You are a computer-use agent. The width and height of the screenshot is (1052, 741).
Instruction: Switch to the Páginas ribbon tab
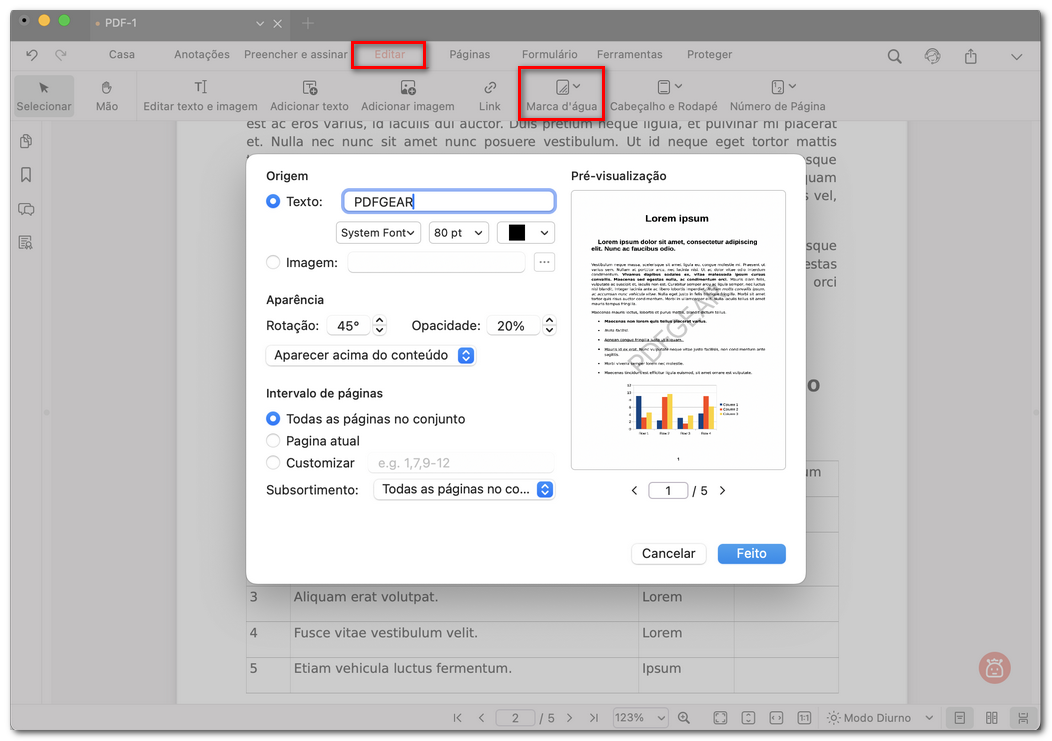pos(470,54)
